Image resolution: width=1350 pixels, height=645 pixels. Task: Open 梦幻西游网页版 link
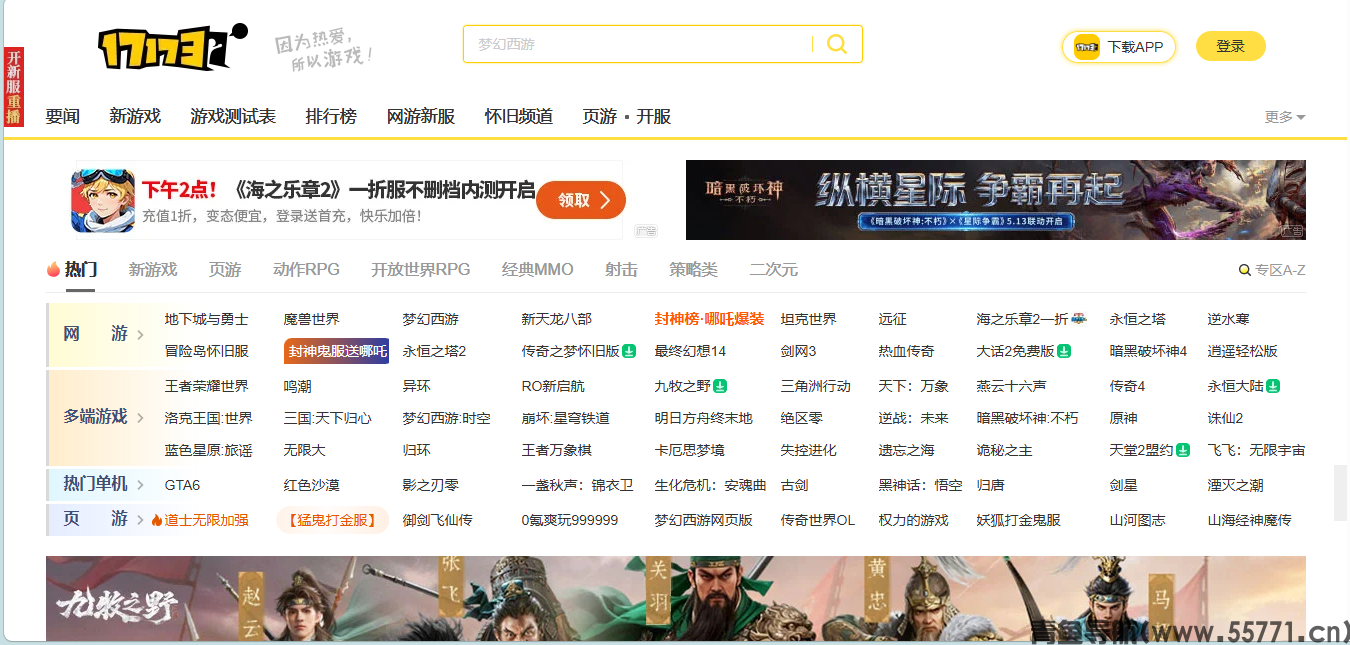pyautogui.click(x=703, y=520)
